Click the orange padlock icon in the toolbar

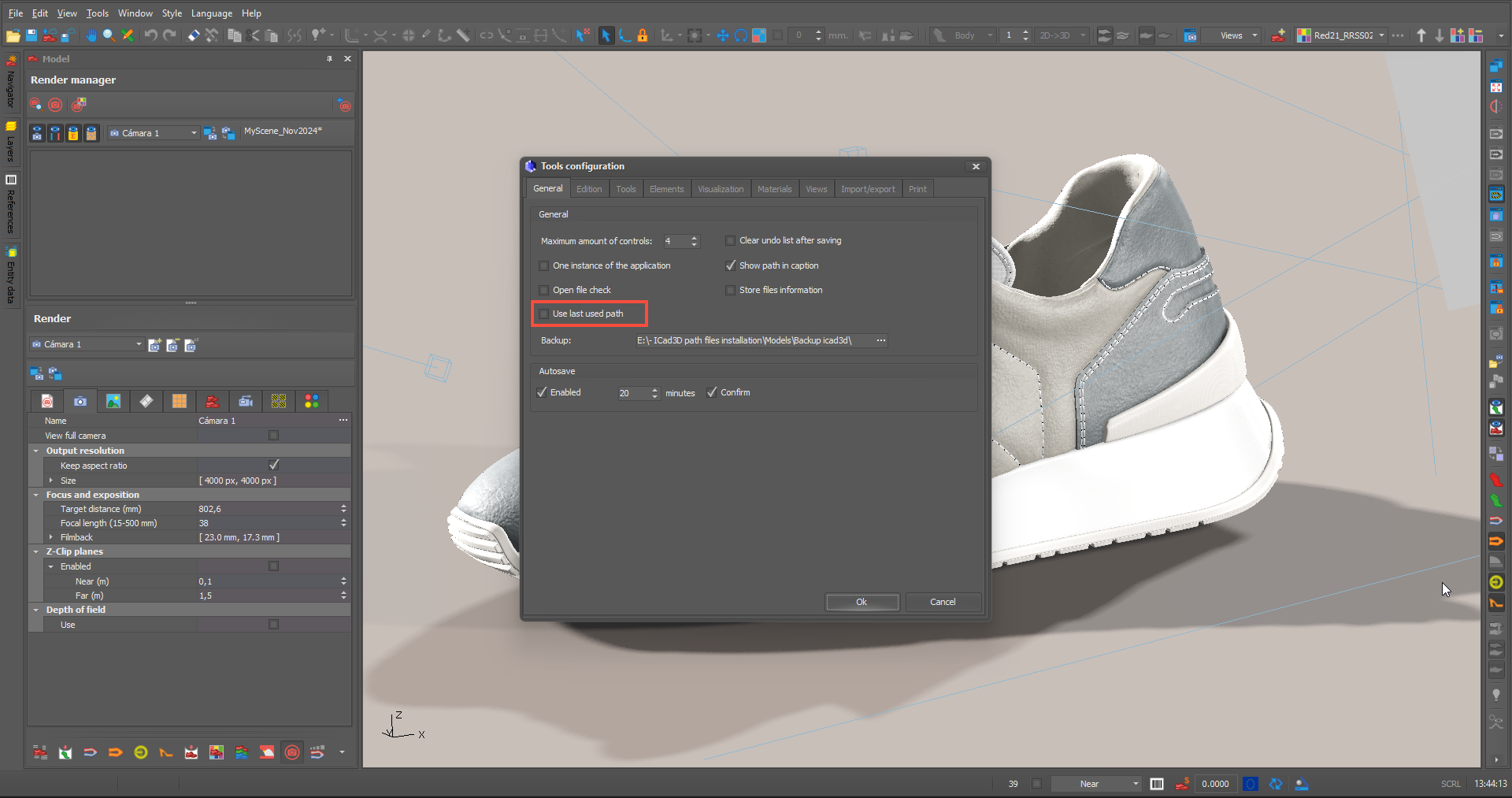643,35
